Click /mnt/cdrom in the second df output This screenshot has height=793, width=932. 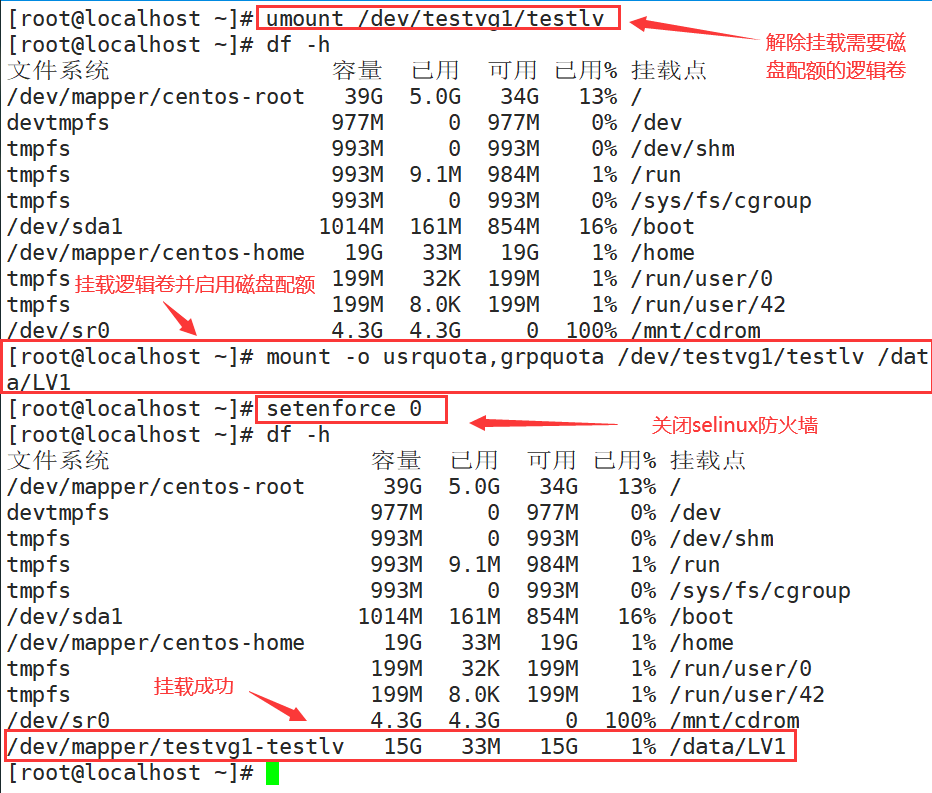point(735,720)
